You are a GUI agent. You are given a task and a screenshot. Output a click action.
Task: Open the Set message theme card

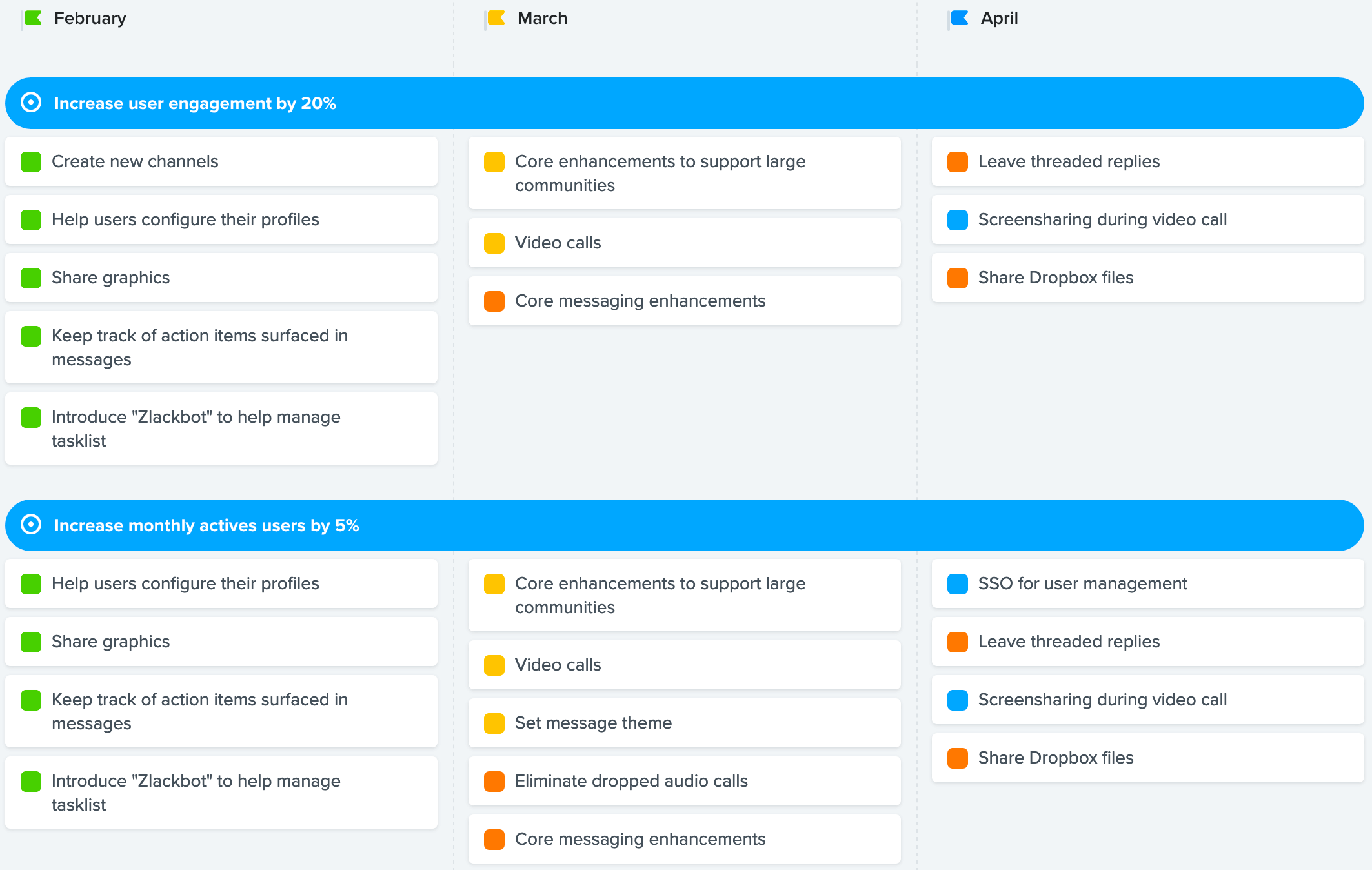click(685, 723)
